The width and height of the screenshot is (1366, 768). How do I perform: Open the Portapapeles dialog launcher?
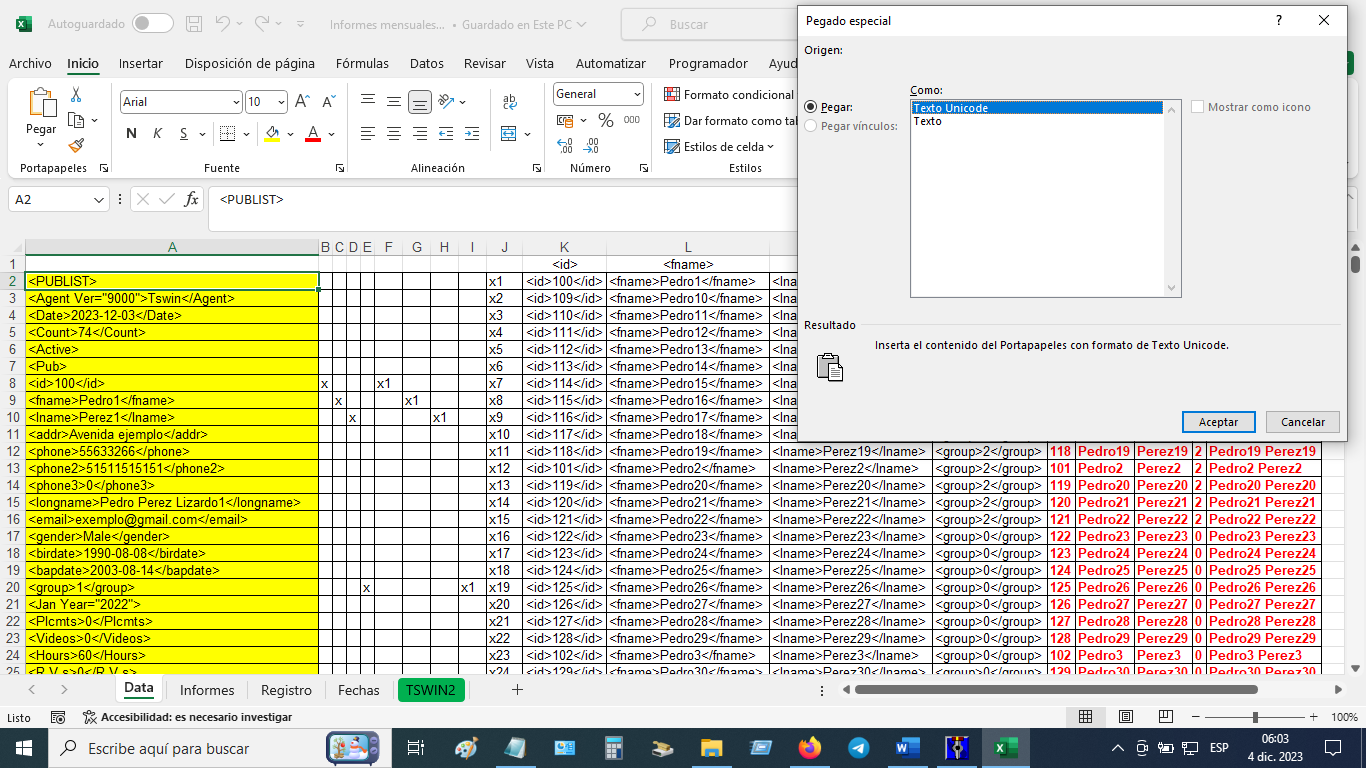(x=103, y=169)
